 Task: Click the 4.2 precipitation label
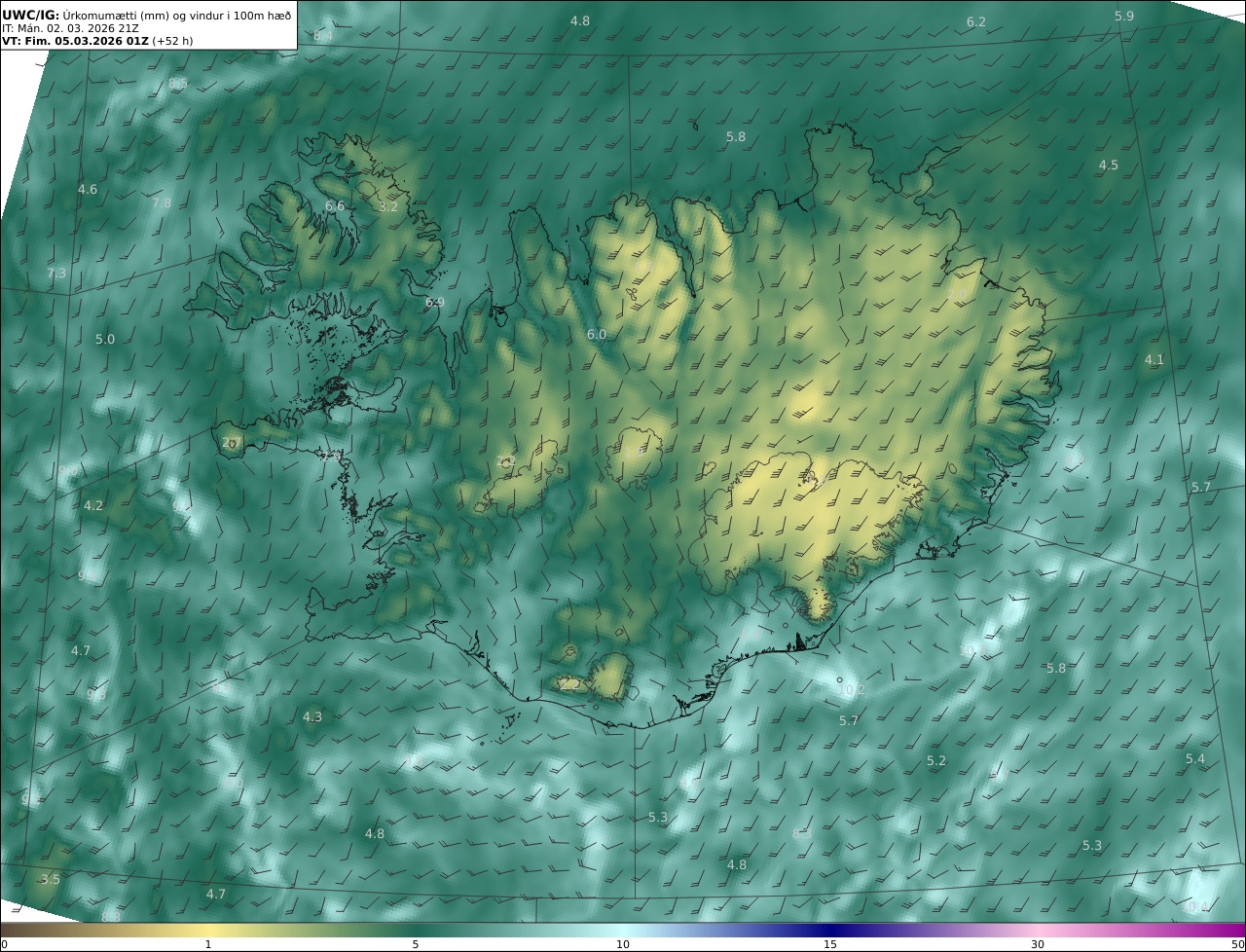tap(93, 505)
